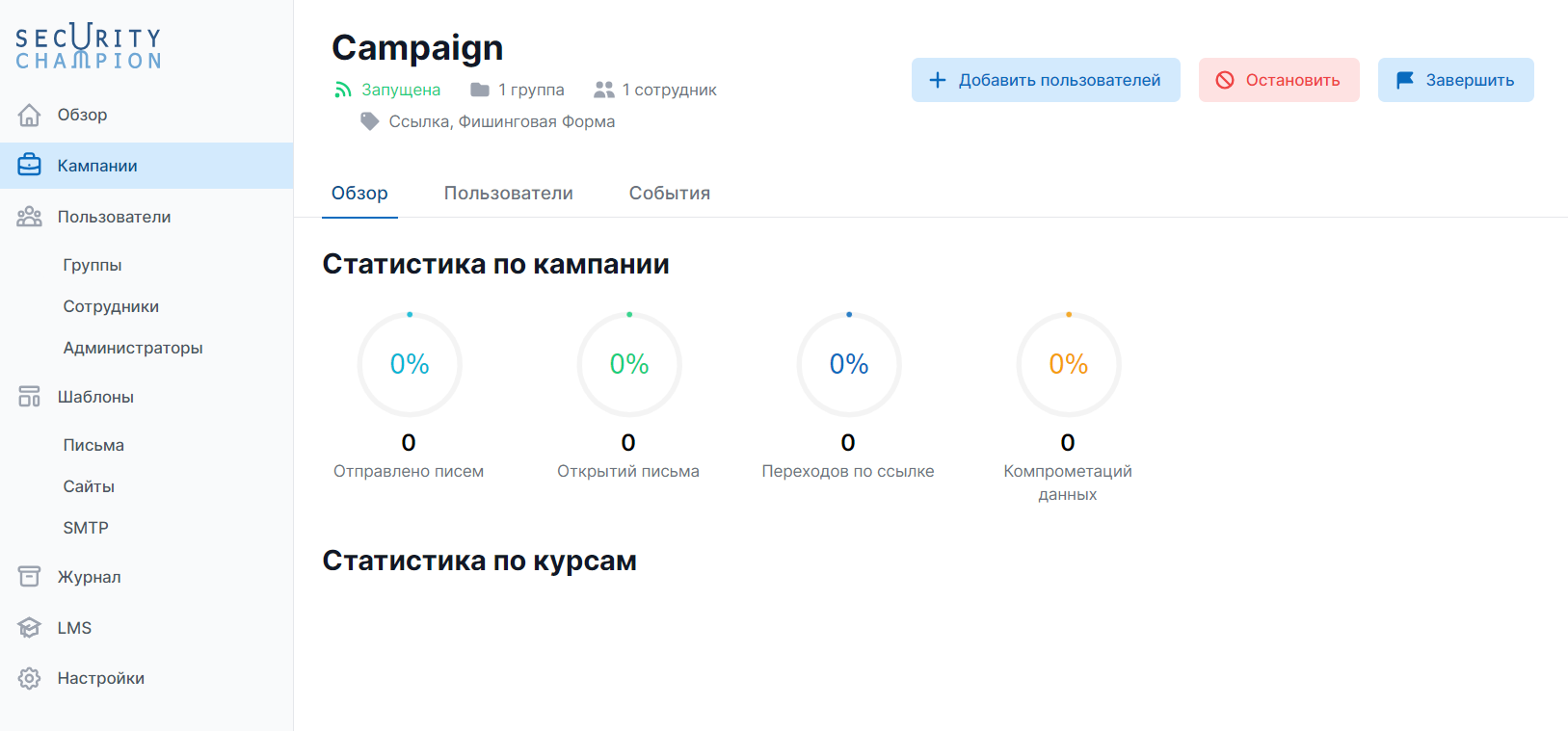This screenshot has width=1568, height=731.
Task: Click the graduation cap icon beside LMS
Action: tap(30, 628)
